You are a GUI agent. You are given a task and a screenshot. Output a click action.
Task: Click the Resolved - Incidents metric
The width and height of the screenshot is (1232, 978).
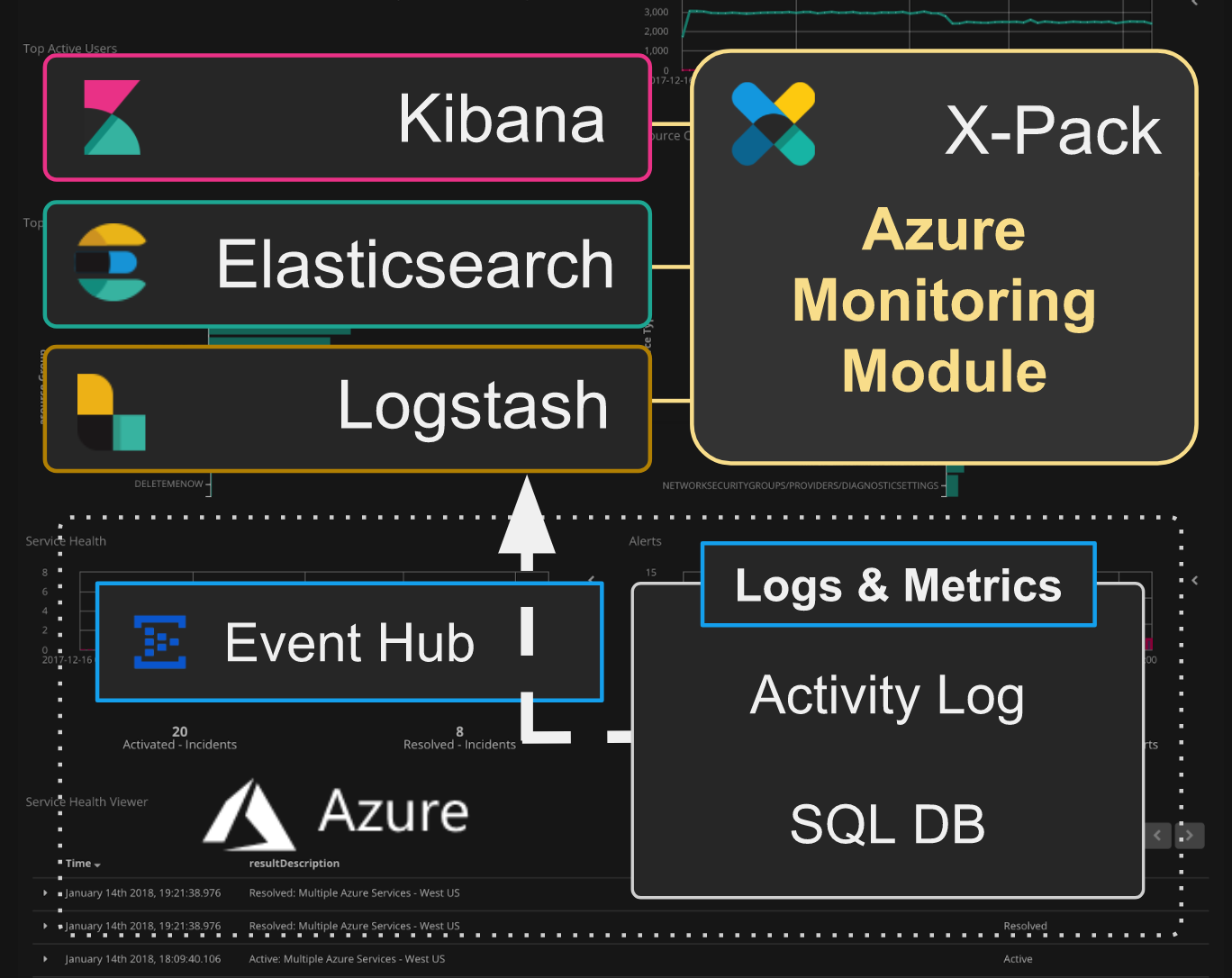(x=460, y=738)
